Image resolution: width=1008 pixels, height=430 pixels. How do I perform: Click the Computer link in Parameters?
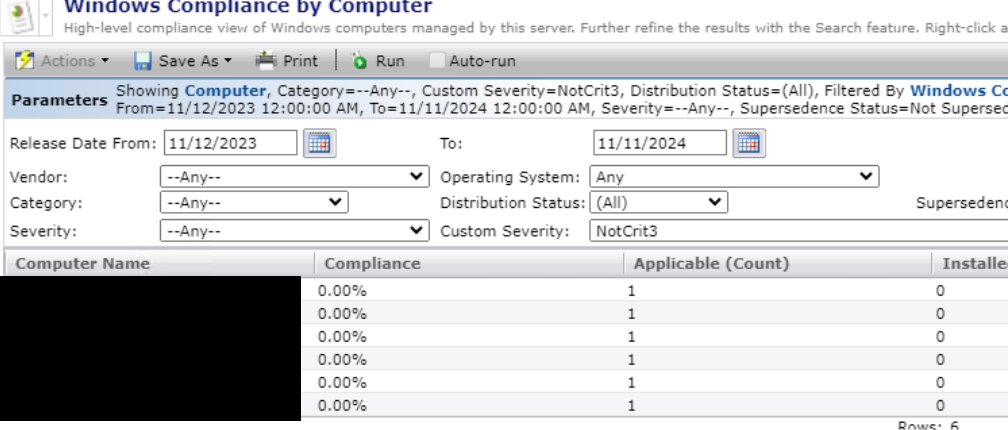[x=225, y=91]
